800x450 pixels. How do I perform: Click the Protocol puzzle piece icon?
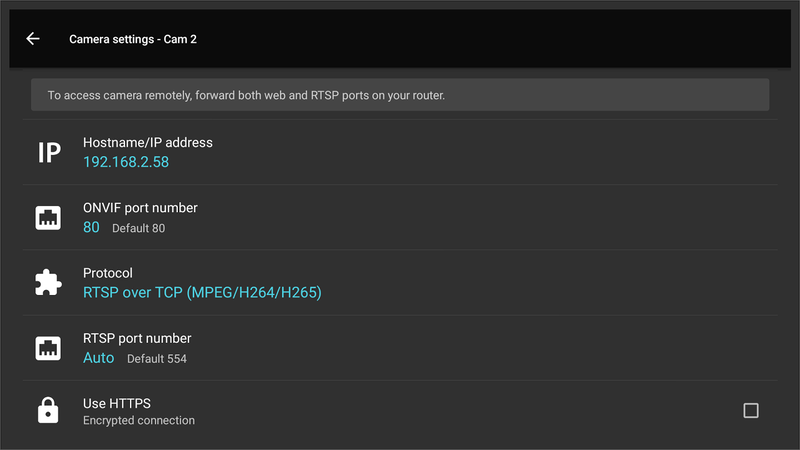(48, 283)
